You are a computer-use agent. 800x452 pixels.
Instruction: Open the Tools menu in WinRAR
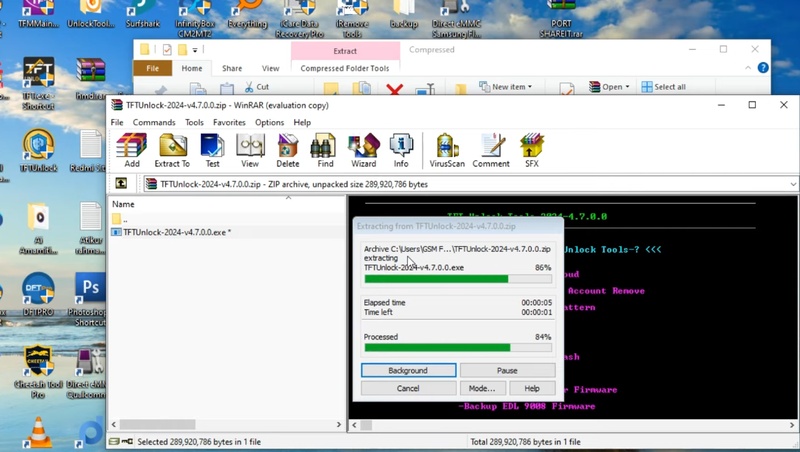tap(194, 122)
